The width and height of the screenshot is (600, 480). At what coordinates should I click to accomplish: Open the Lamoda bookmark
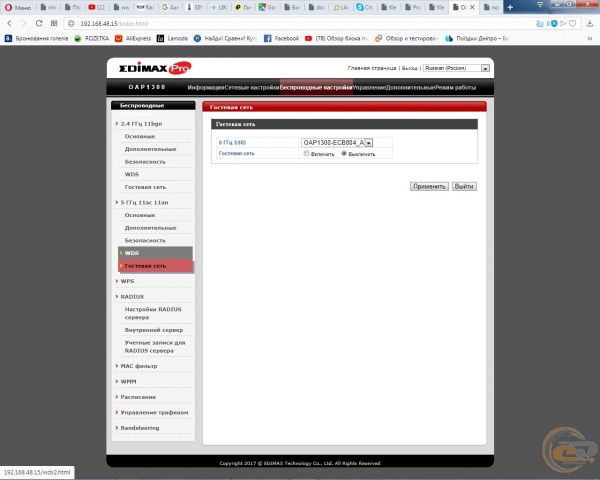(173, 38)
